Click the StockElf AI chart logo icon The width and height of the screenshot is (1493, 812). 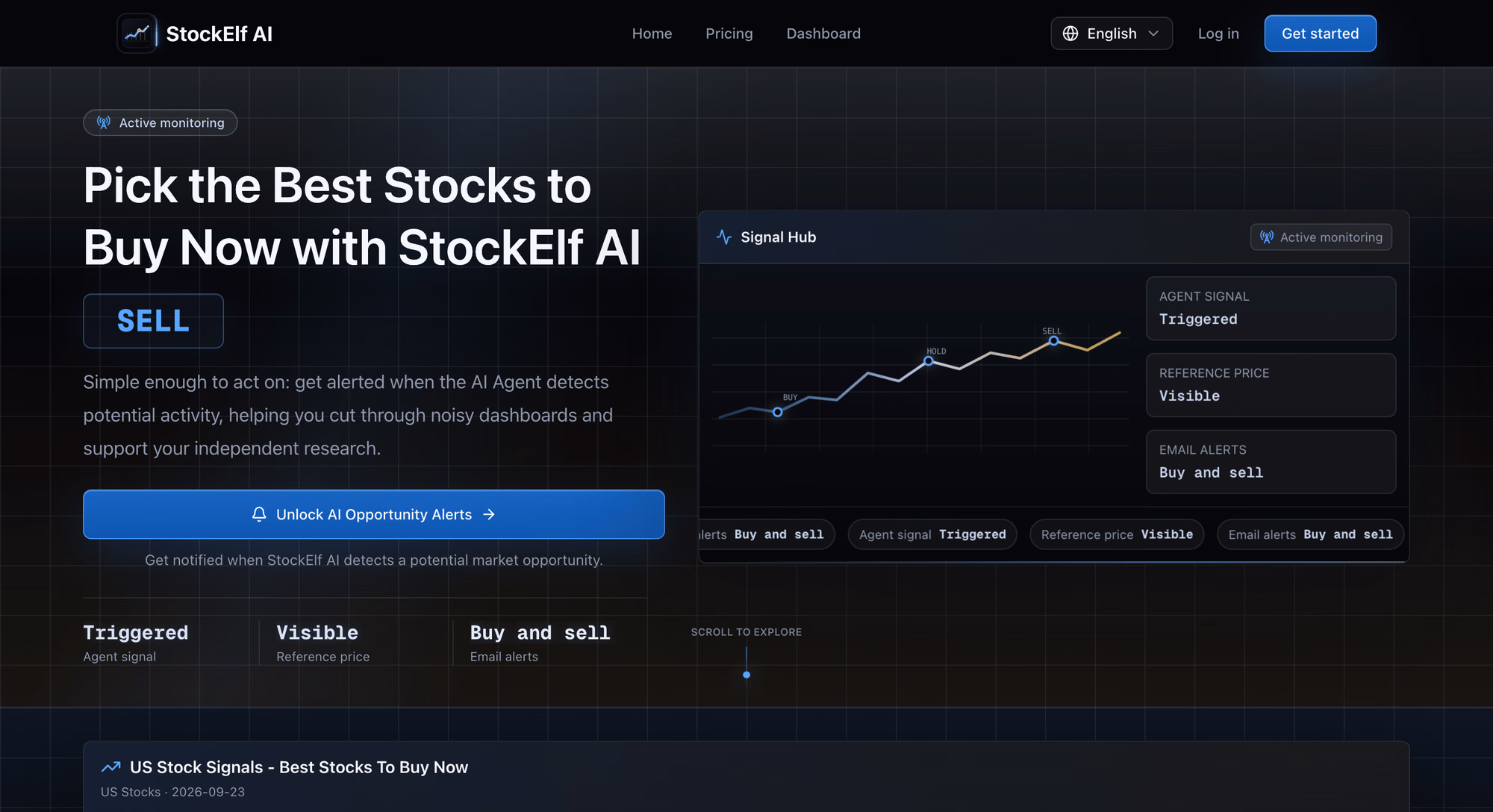(137, 34)
